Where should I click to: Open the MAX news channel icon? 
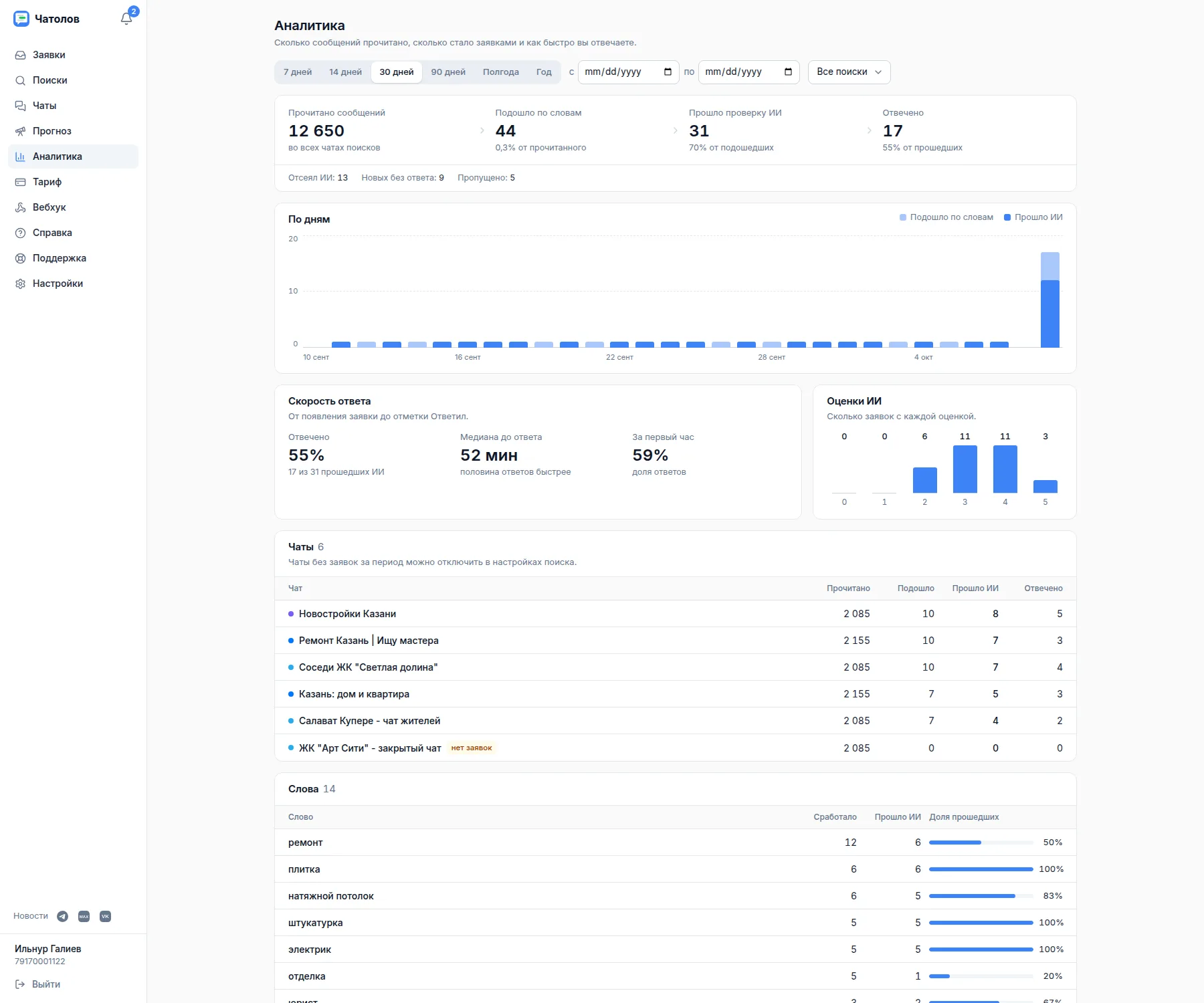click(x=84, y=916)
